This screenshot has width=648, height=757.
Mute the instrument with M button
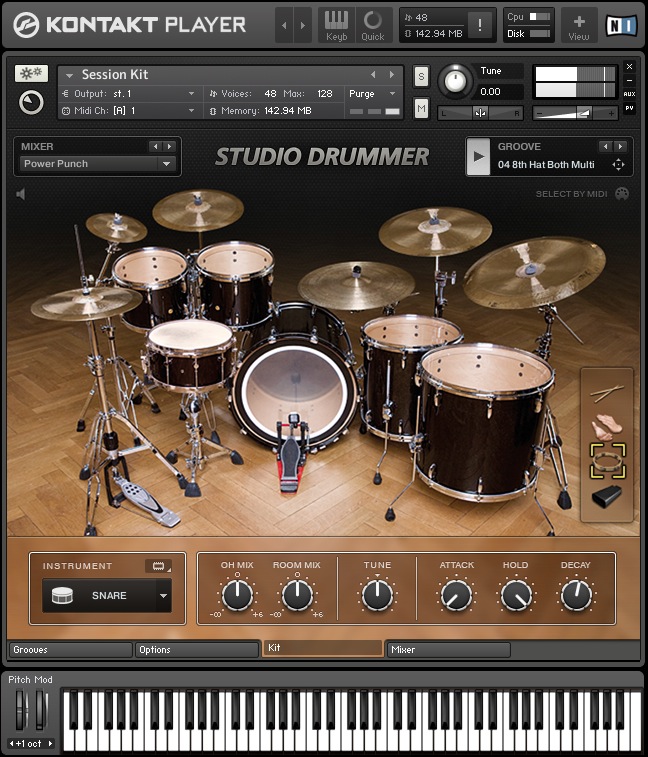tap(421, 109)
